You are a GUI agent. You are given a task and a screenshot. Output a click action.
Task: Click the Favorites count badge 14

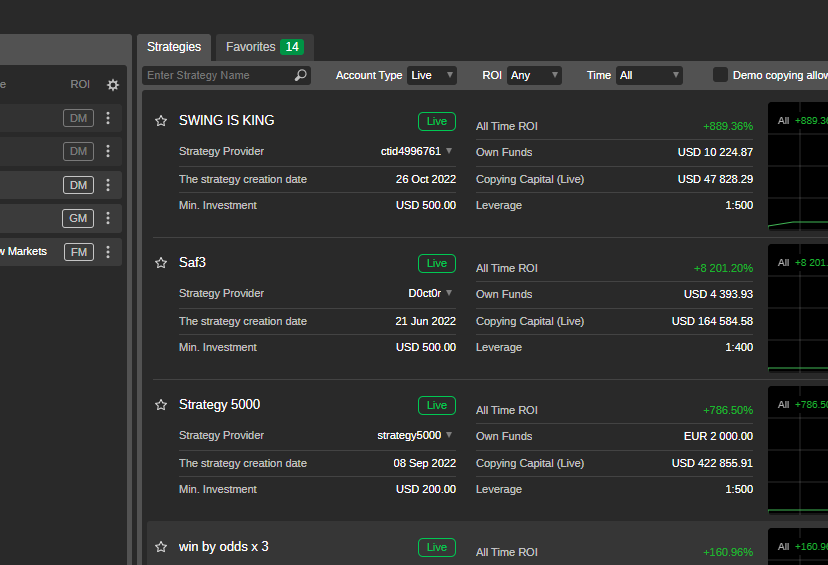click(x=292, y=47)
